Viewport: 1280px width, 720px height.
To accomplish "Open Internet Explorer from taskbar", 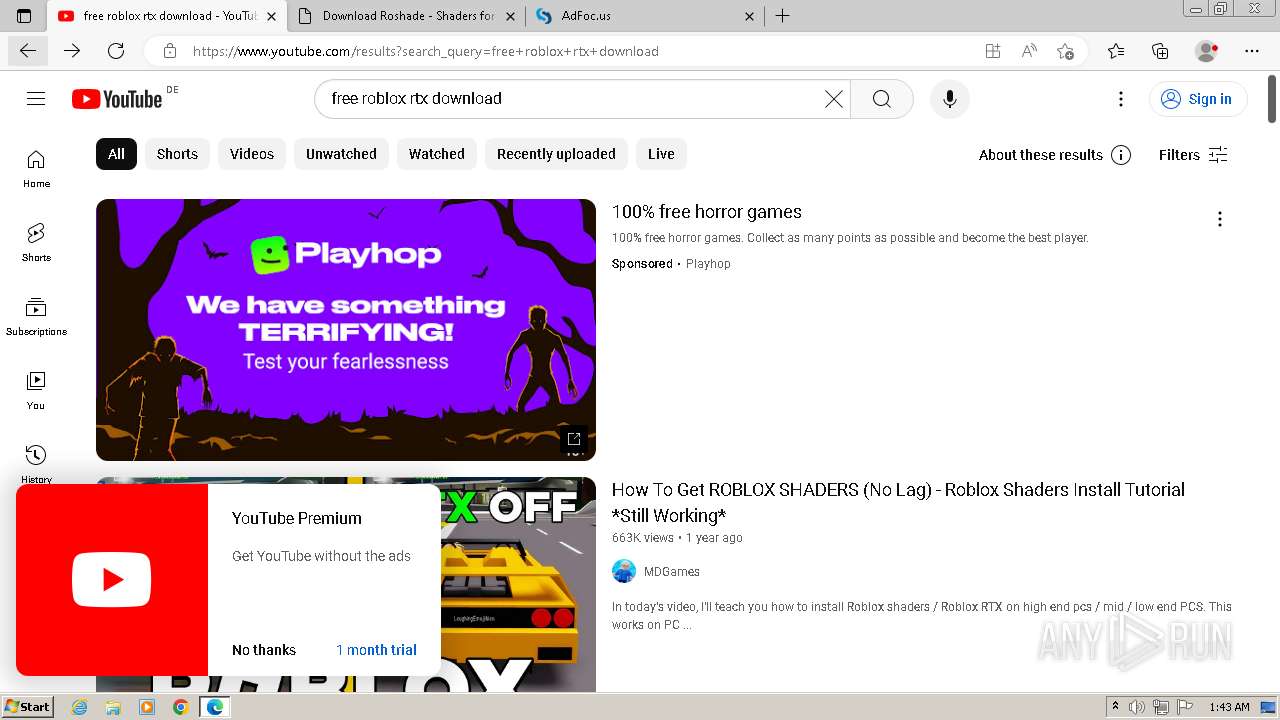I will click(x=80, y=707).
